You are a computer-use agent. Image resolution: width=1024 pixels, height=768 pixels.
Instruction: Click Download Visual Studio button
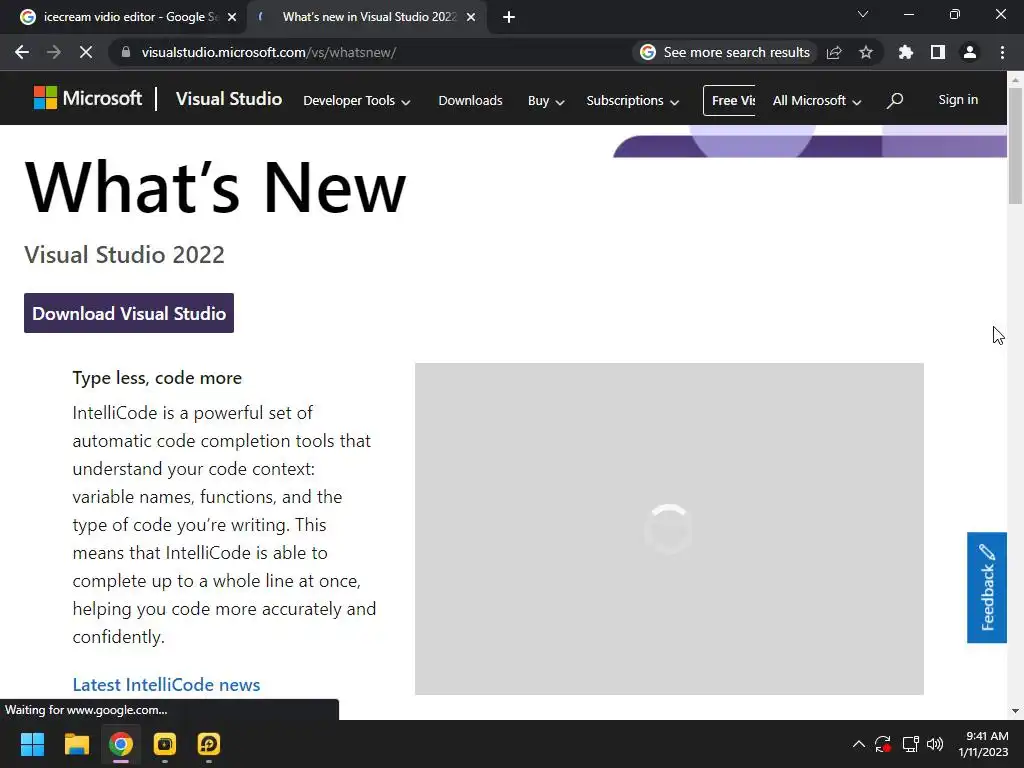[x=129, y=313]
